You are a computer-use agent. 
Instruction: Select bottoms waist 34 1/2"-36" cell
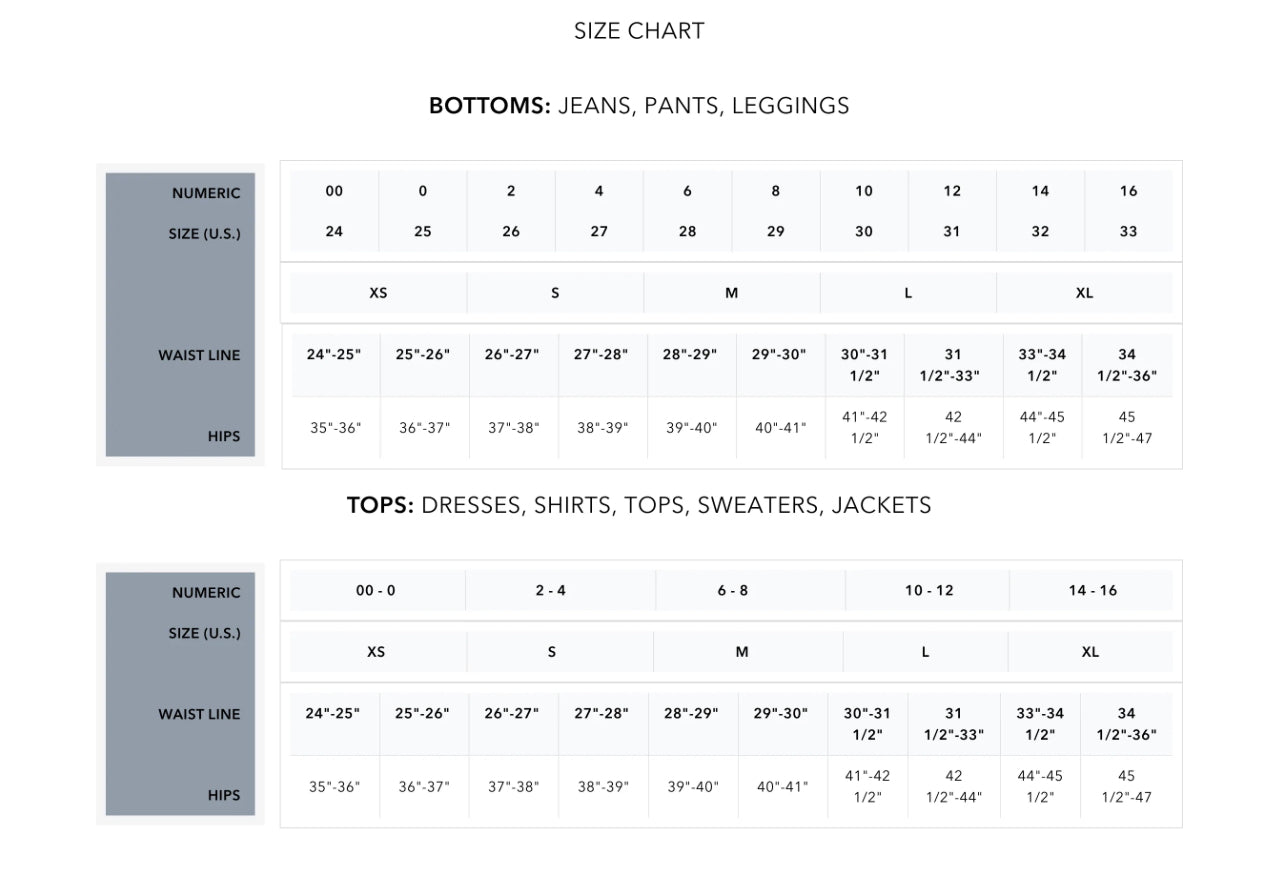(1127, 365)
